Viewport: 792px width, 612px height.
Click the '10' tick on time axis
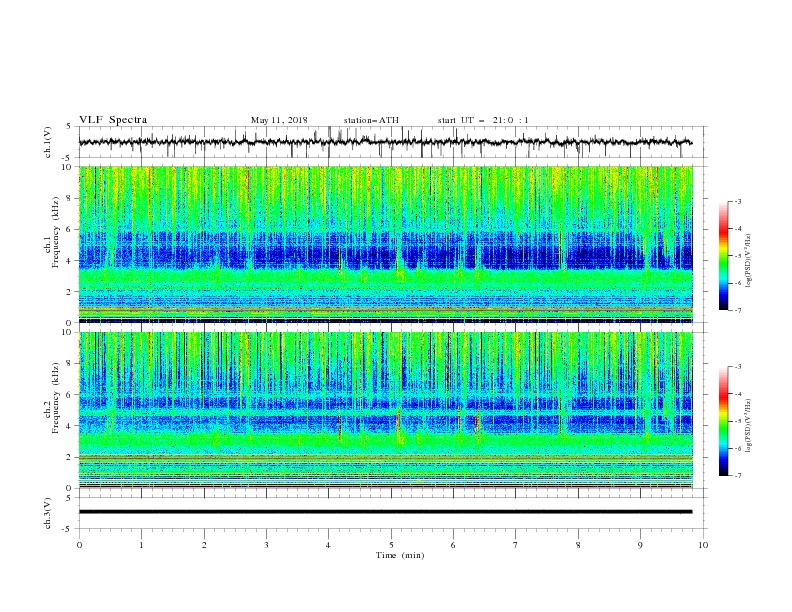[x=703, y=545]
